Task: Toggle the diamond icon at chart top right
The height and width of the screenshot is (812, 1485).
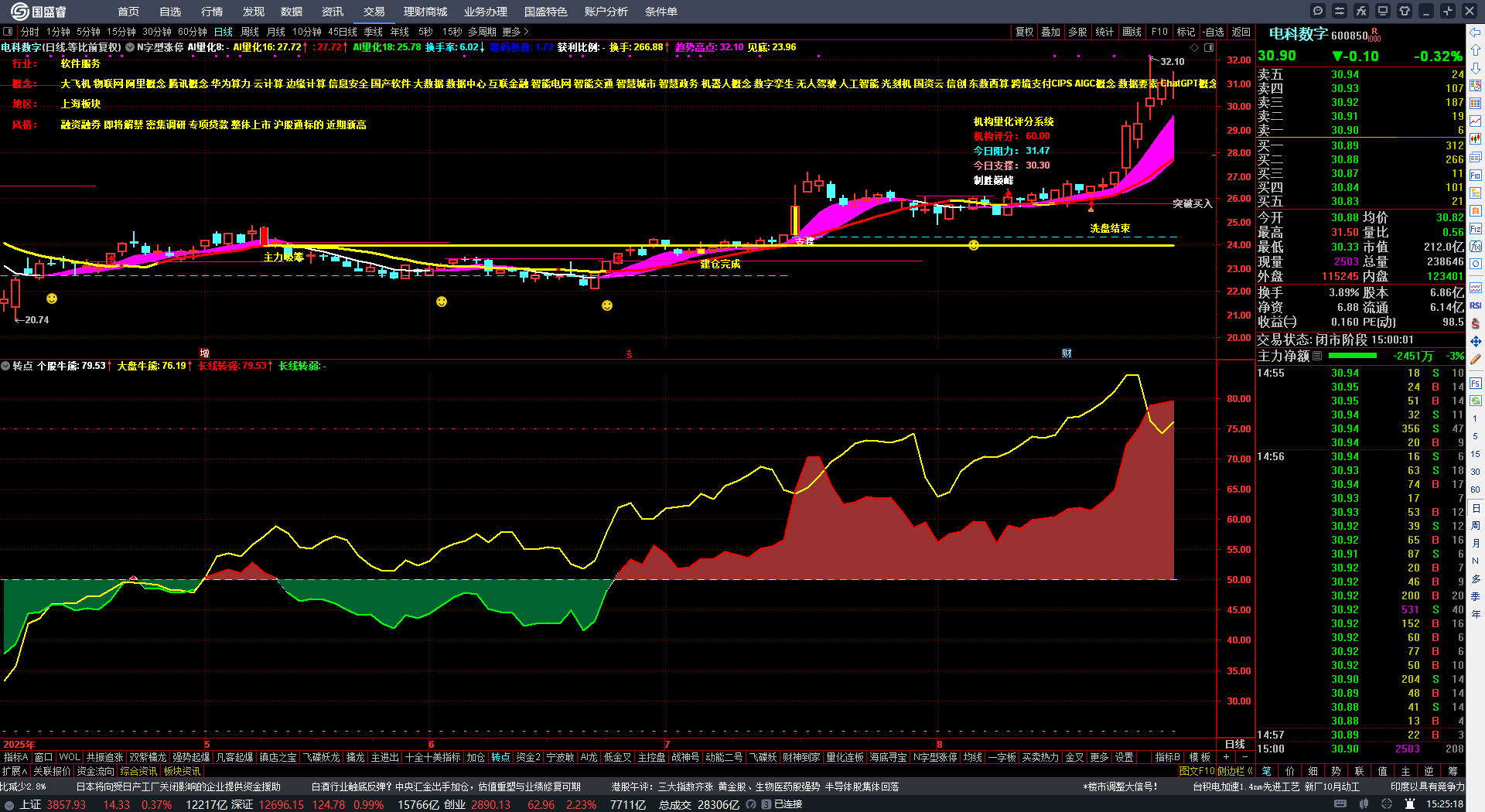Action: [x=1194, y=47]
